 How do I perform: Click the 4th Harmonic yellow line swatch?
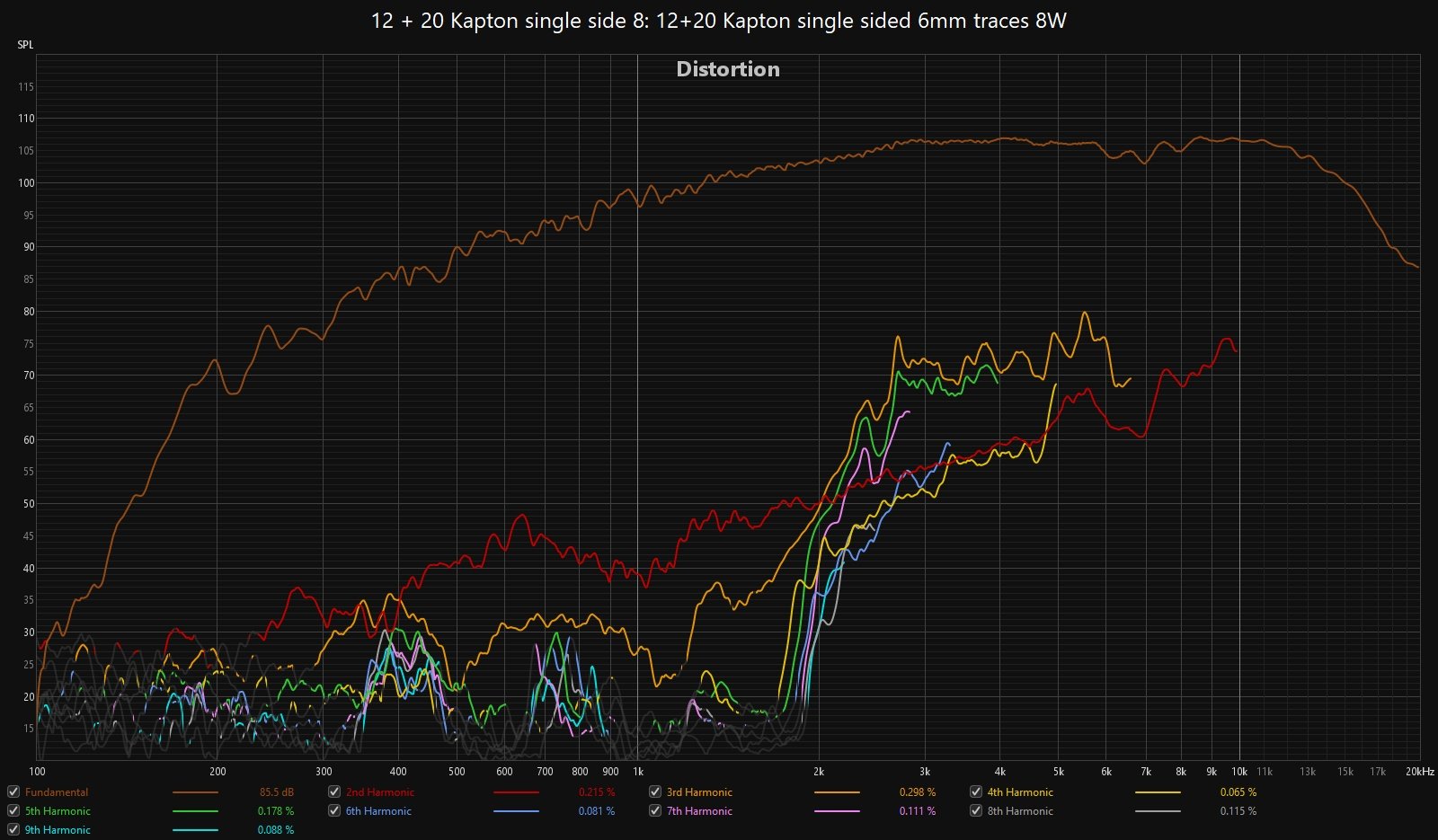pos(1158,792)
